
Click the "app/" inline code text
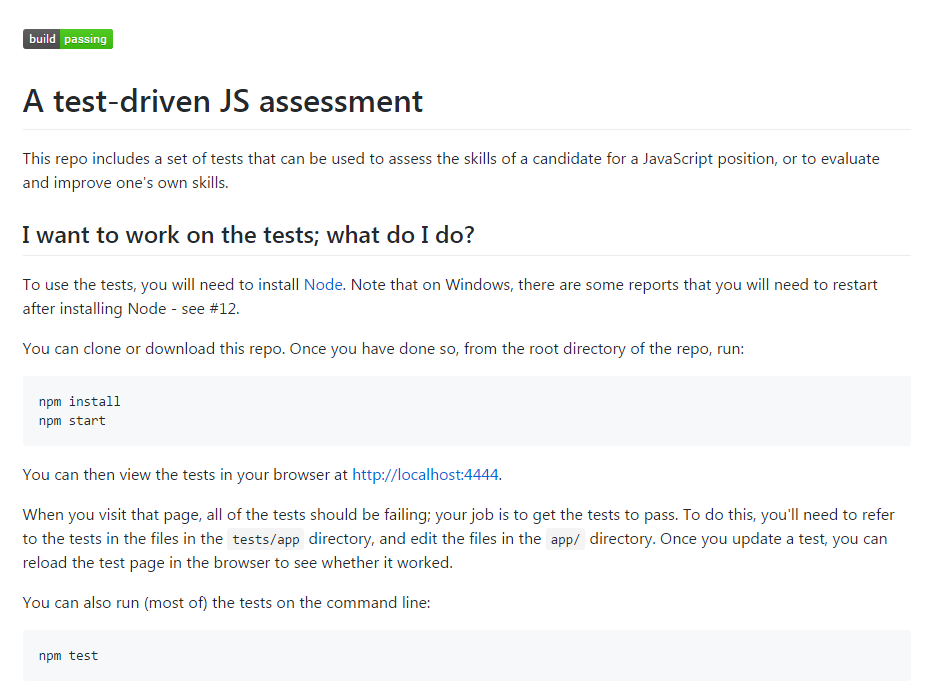tap(565, 539)
